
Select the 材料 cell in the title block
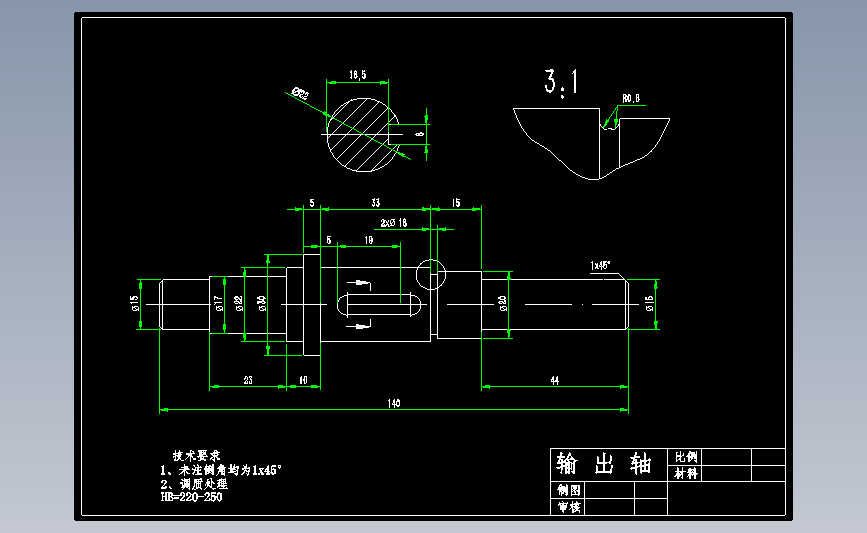point(685,473)
